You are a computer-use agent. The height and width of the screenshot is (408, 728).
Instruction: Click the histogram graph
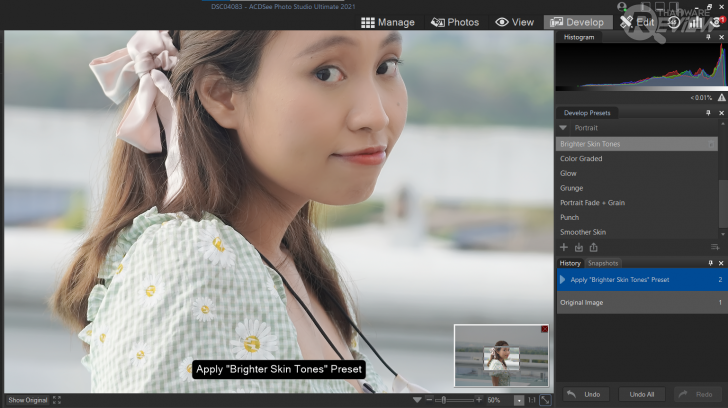(642, 65)
